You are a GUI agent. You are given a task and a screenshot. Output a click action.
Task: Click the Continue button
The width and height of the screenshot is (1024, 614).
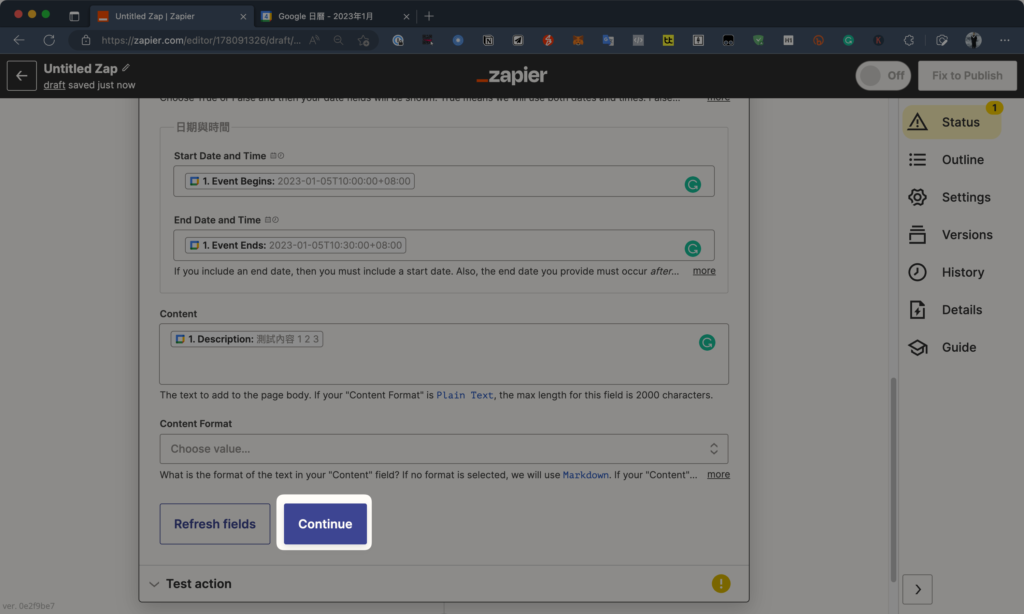[x=325, y=523]
